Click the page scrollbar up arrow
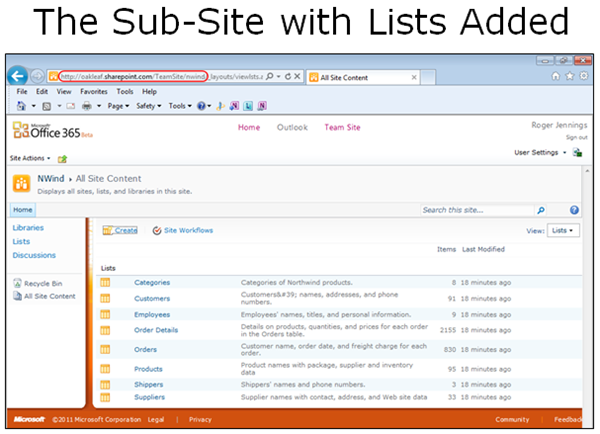Image resolution: width=600 pixels, height=434 pixels. (x=587, y=171)
